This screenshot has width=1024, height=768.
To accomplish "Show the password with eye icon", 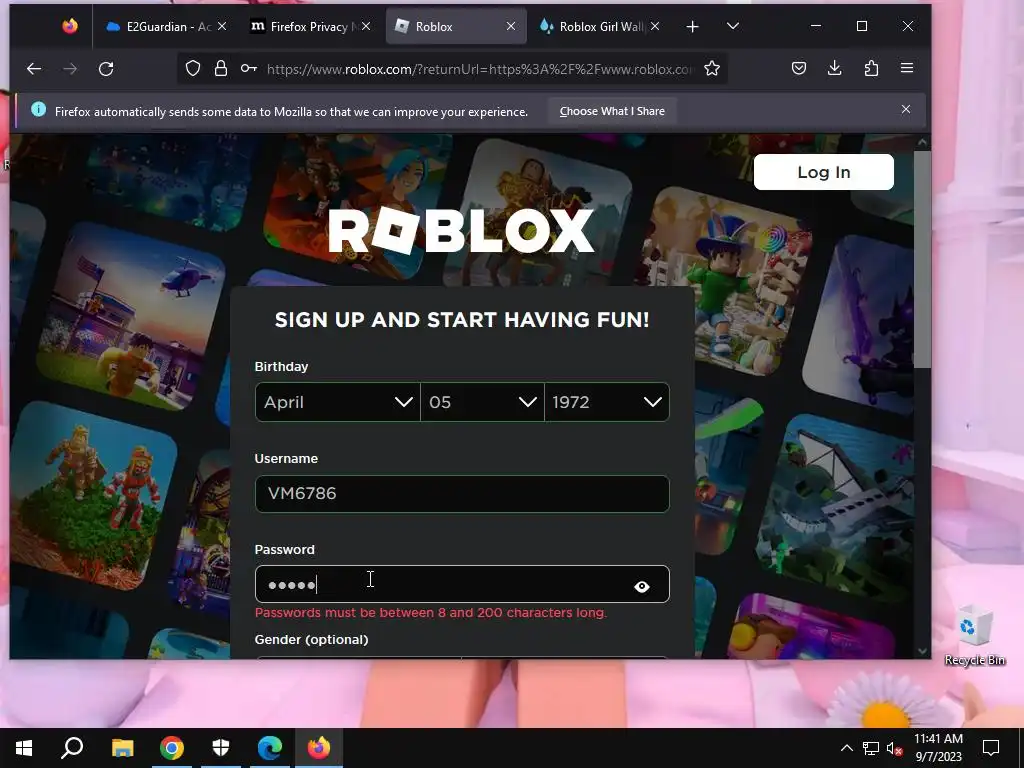I will (642, 586).
